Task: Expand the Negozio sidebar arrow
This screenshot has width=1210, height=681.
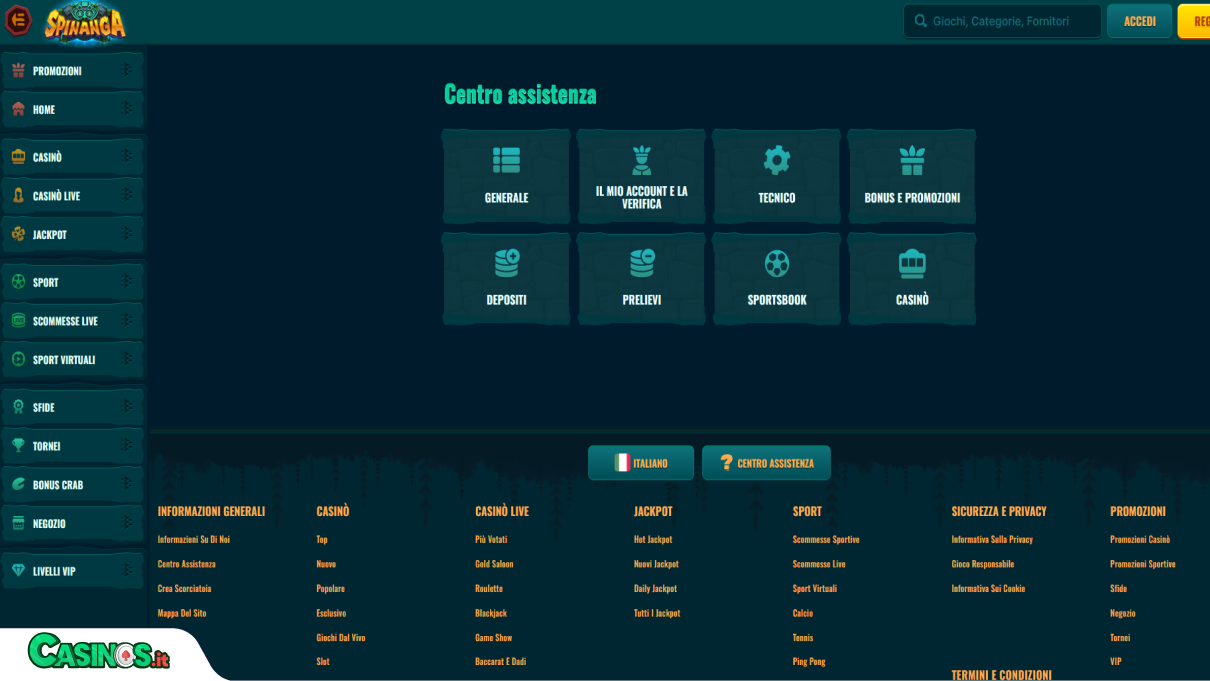Action: [127, 523]
